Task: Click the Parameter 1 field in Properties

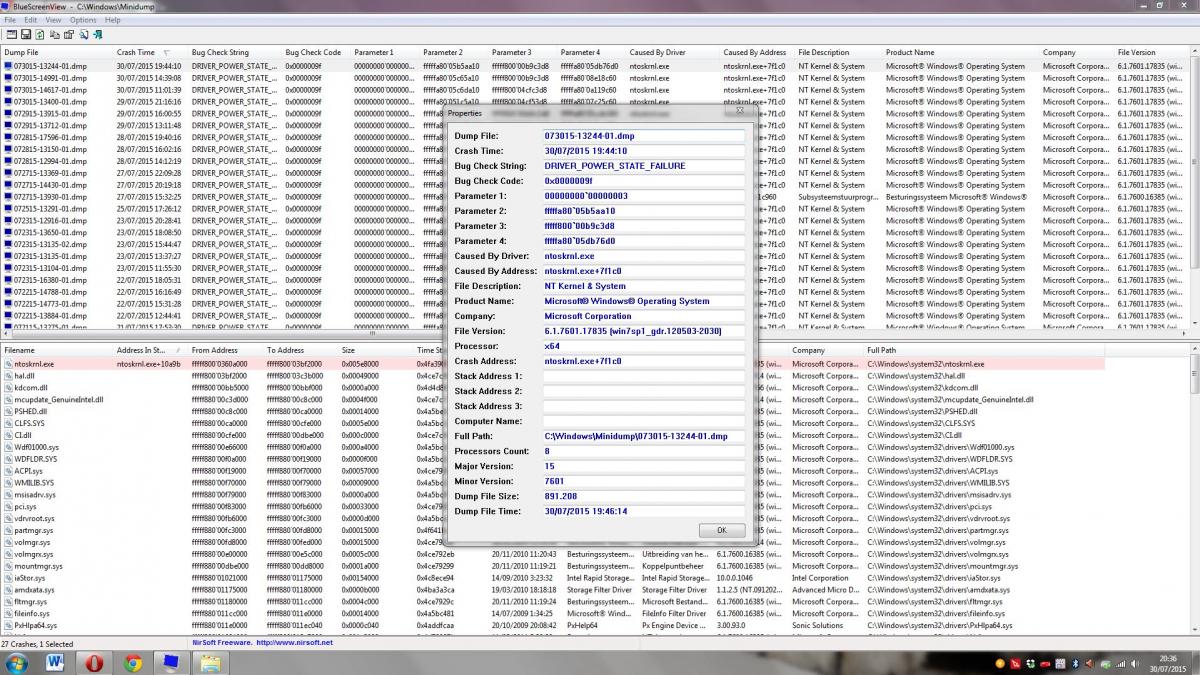Action: click(x=644, y=196)
